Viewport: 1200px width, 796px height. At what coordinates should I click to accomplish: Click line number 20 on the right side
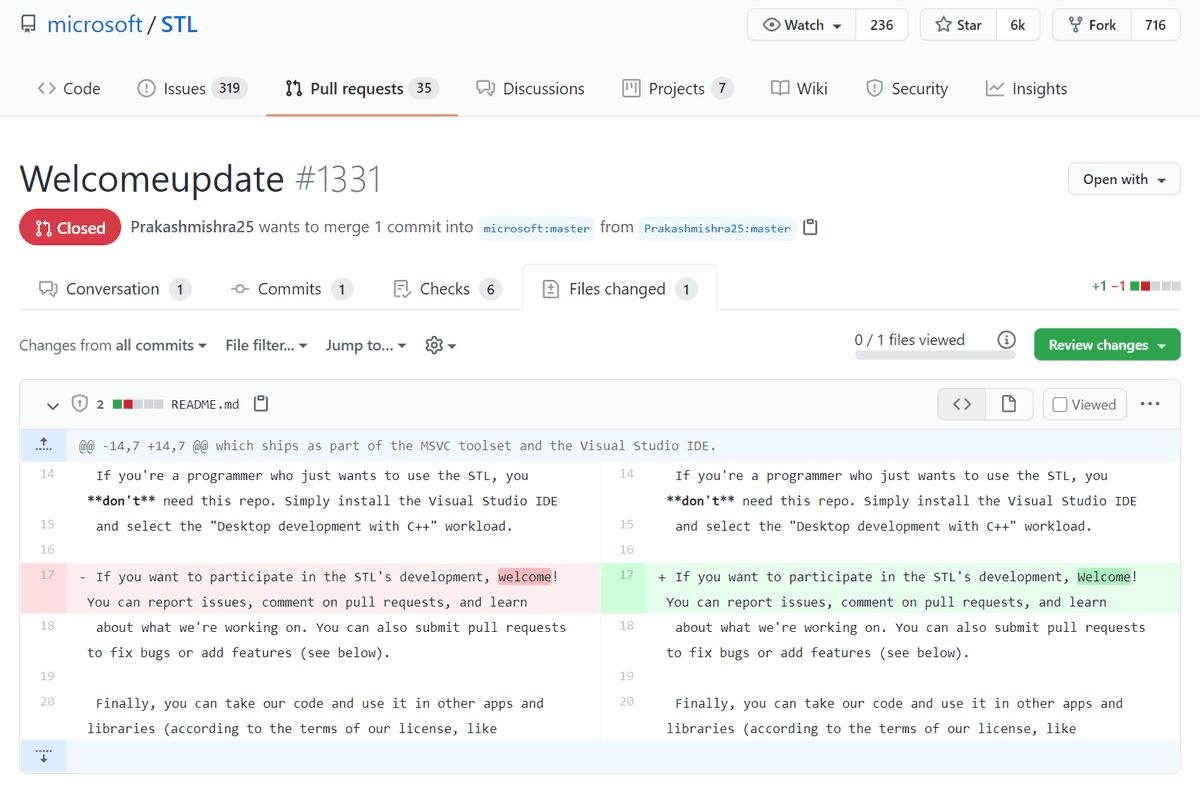(626, 701)
